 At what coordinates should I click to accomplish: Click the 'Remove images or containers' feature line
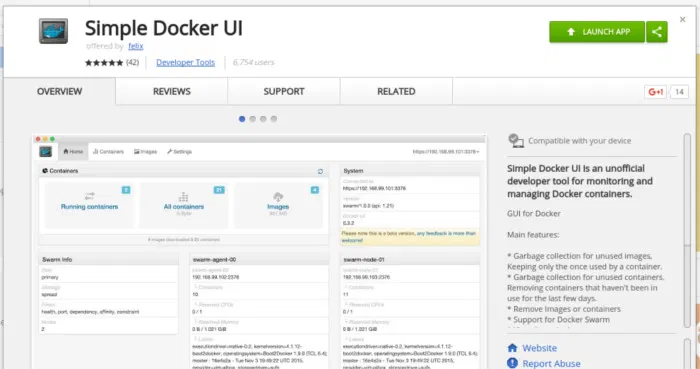point(564,309)
